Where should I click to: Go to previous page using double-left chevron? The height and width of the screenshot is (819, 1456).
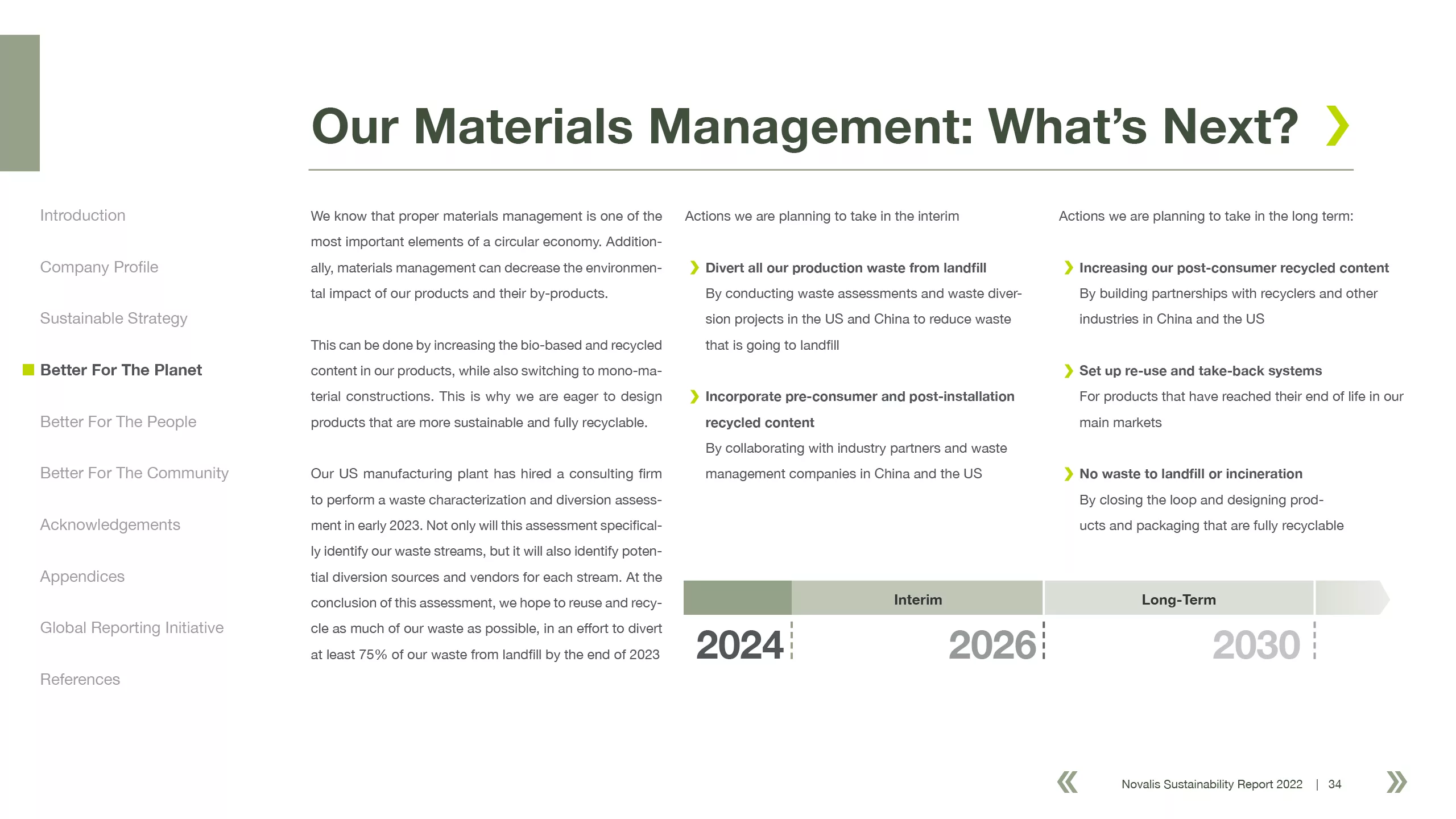tap(1068, 782)
